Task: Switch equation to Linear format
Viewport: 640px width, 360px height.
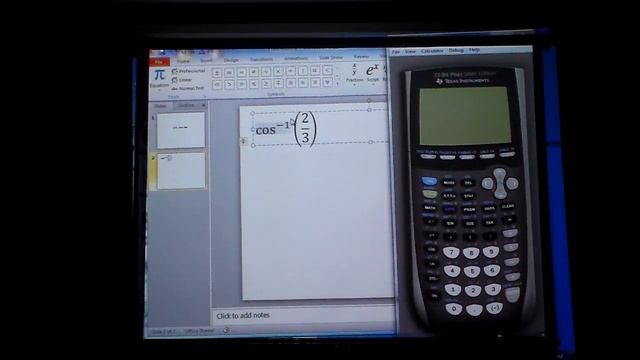Action: click(x=182, y=80)
